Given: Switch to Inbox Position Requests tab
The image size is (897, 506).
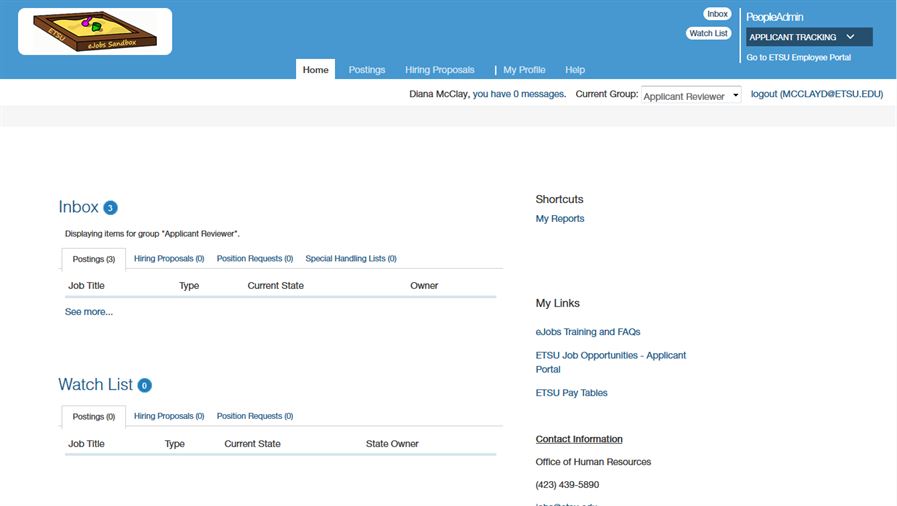Looking at the screenshot, I should point(255,259).
